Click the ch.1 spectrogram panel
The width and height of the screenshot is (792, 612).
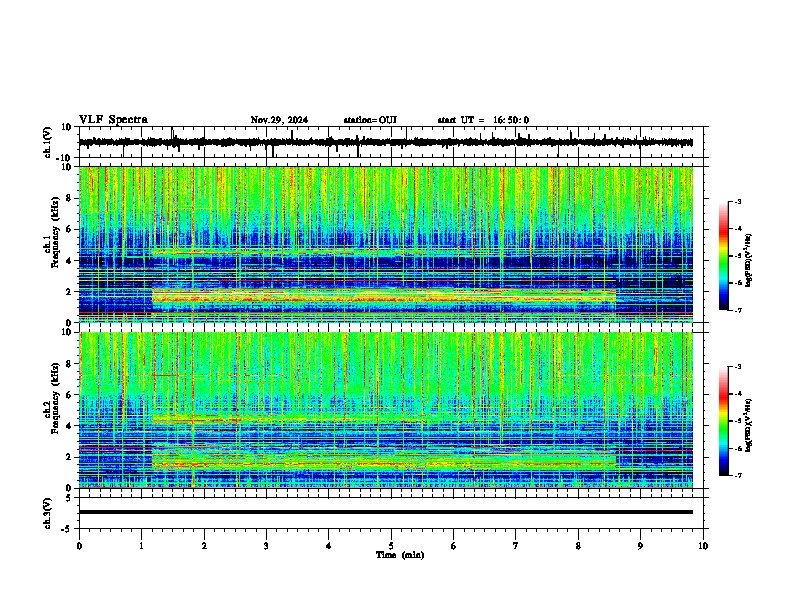tap(386, 244)
